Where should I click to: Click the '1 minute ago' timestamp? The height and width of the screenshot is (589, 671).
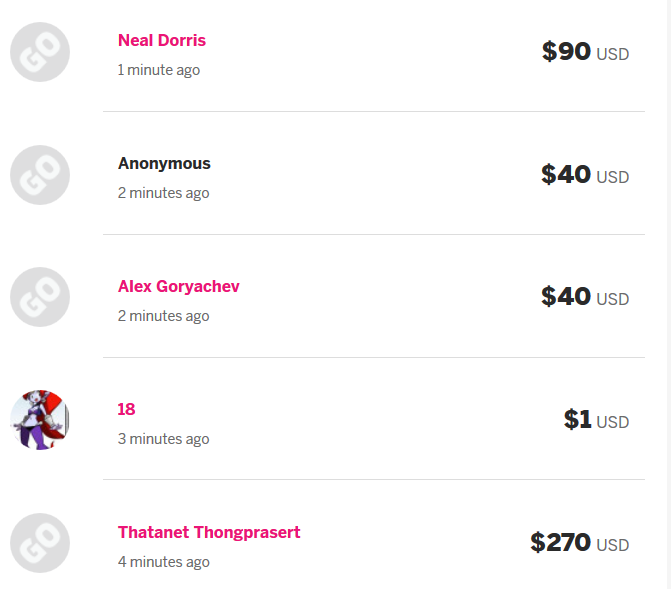(x=159, y=70)
